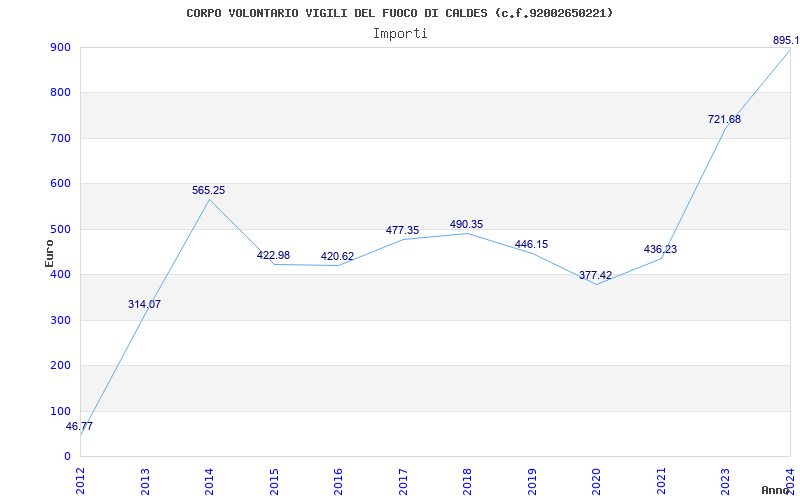
Task: Select the 436.23 data point label
Action: pyautogui.click(x=660, y=249)
